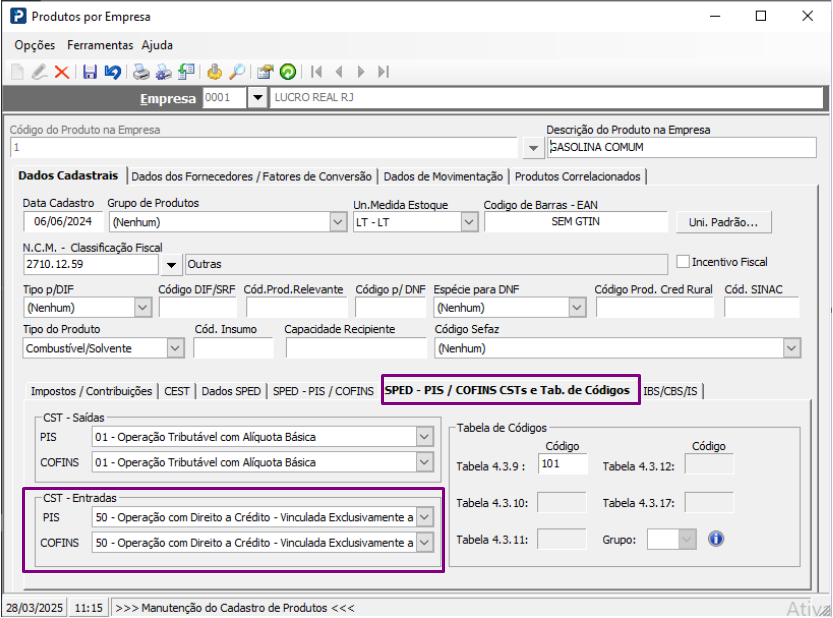The width and height of the screenshot is (833, 618).
Task: Go to first record arrow
Action: click(x=317, y=72)
